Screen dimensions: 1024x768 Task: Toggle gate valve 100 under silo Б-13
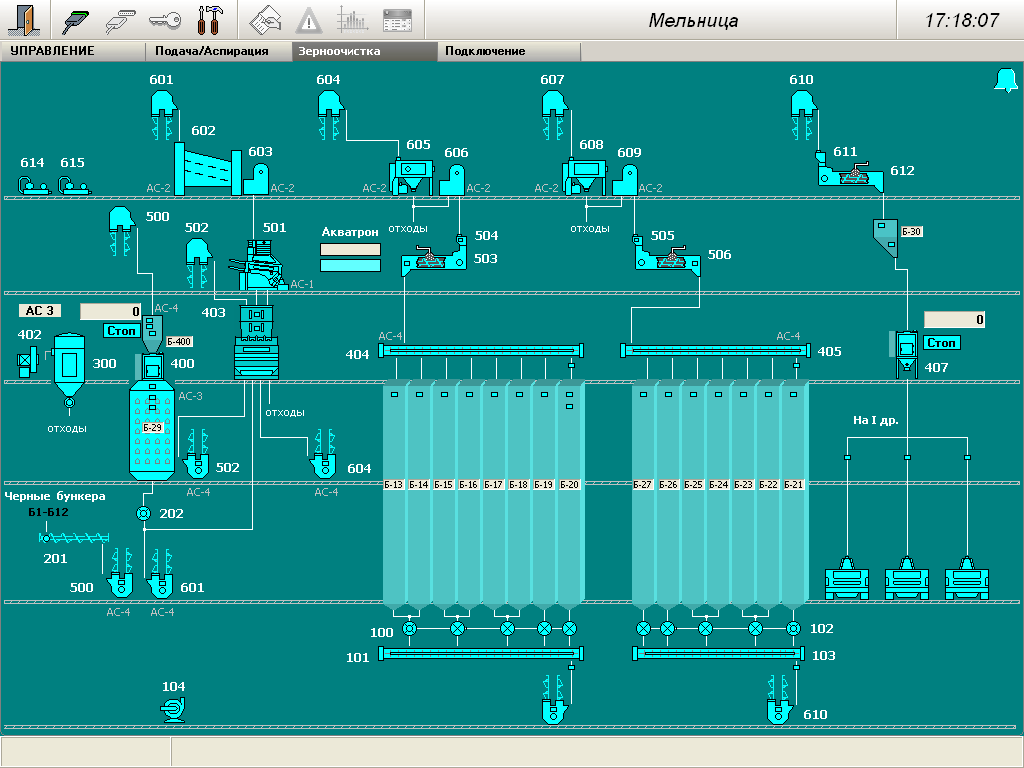tap(409, 629)
